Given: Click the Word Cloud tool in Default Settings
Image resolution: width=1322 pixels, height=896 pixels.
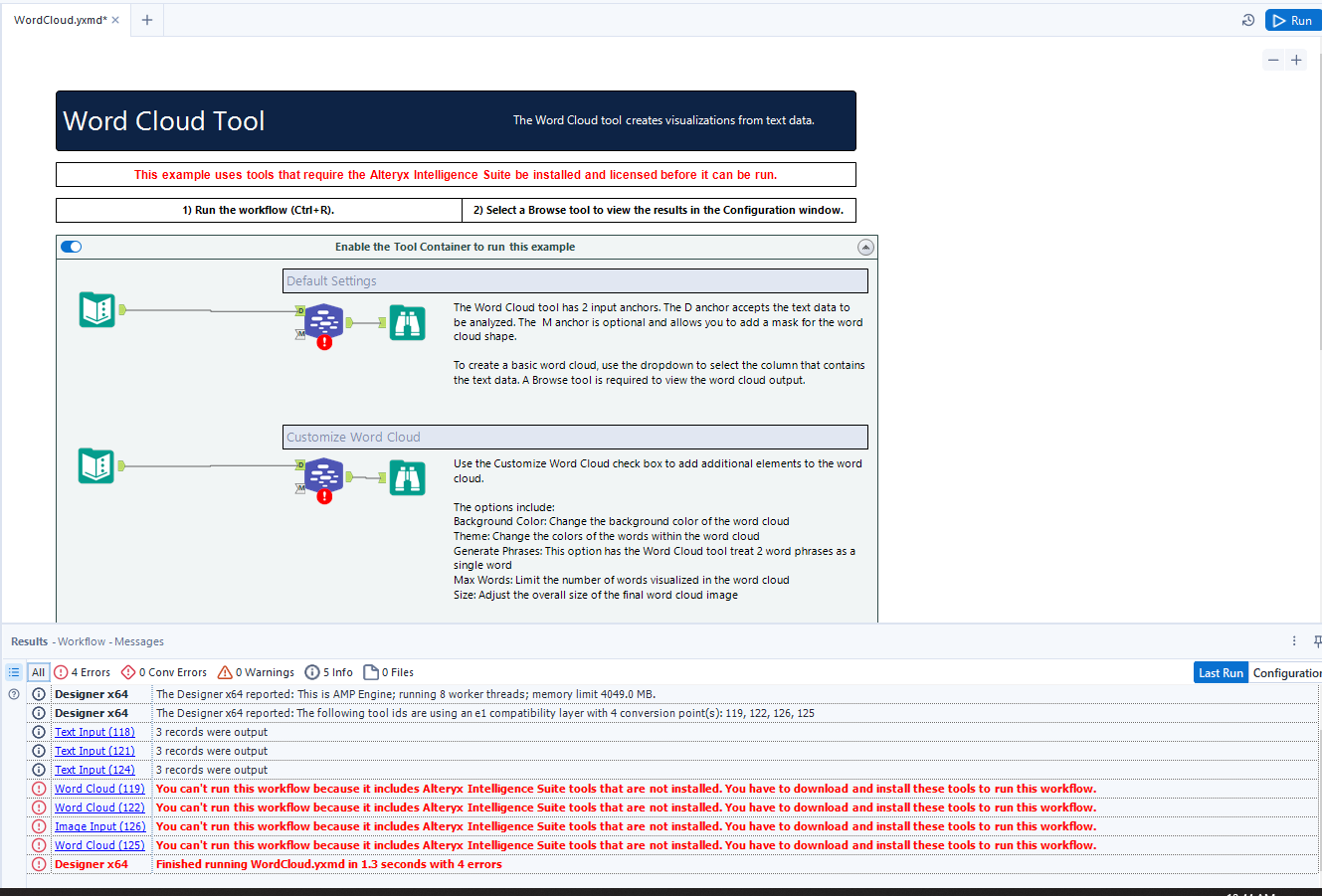Looking at the screenshot, I should click(322, 320).
